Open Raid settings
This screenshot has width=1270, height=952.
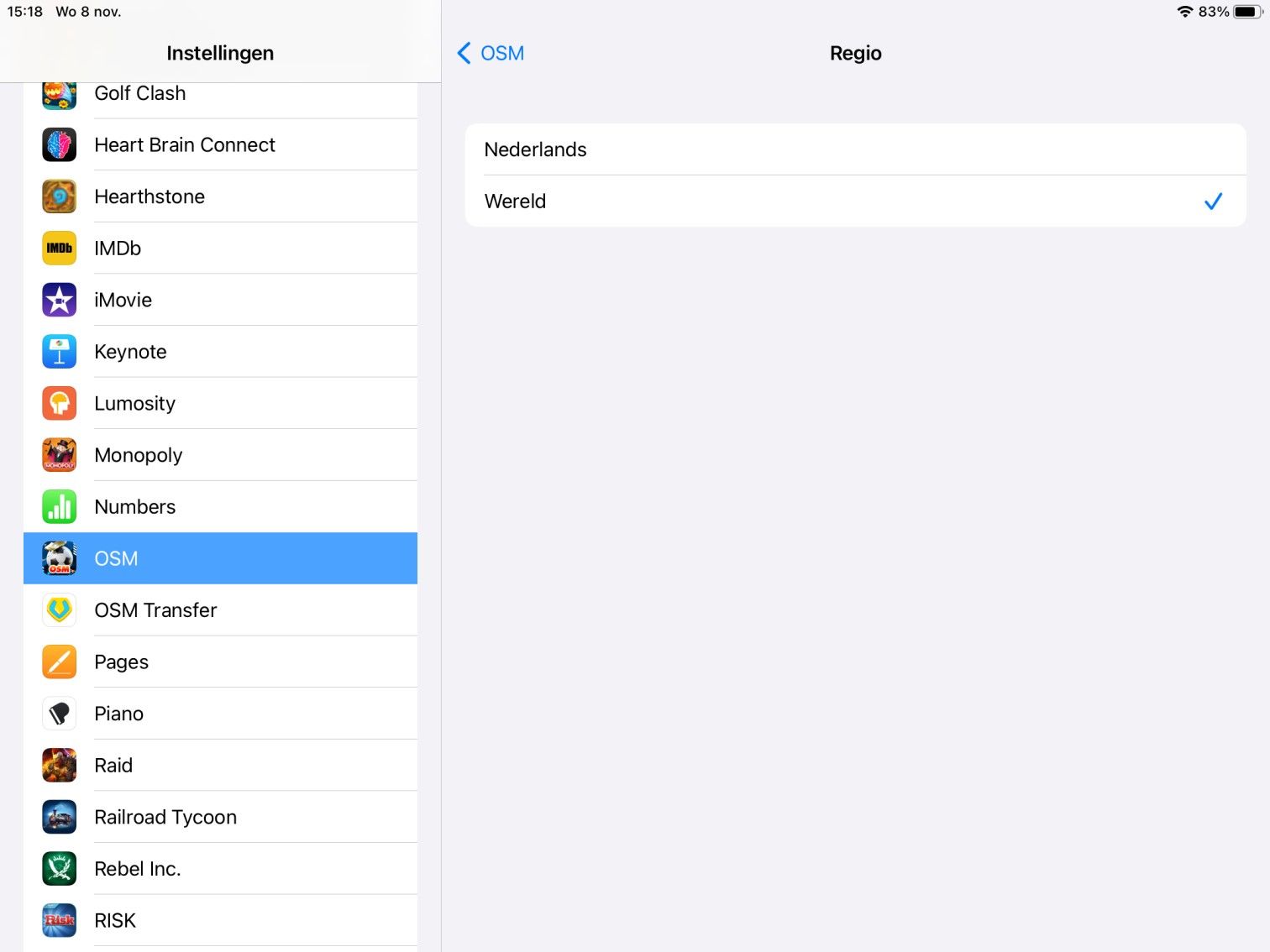(x=220, y=766)
